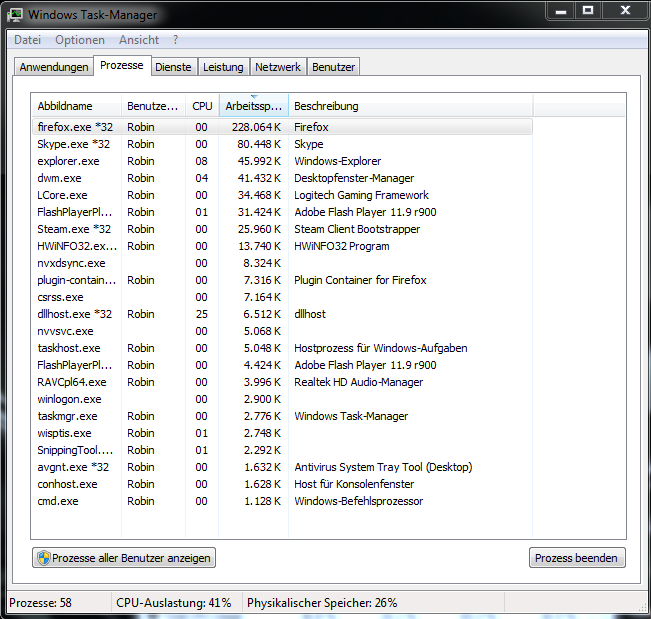Click the Prozesse: 58 status bar entry
This screenshot has height=619, width=651.
point(40,603)
